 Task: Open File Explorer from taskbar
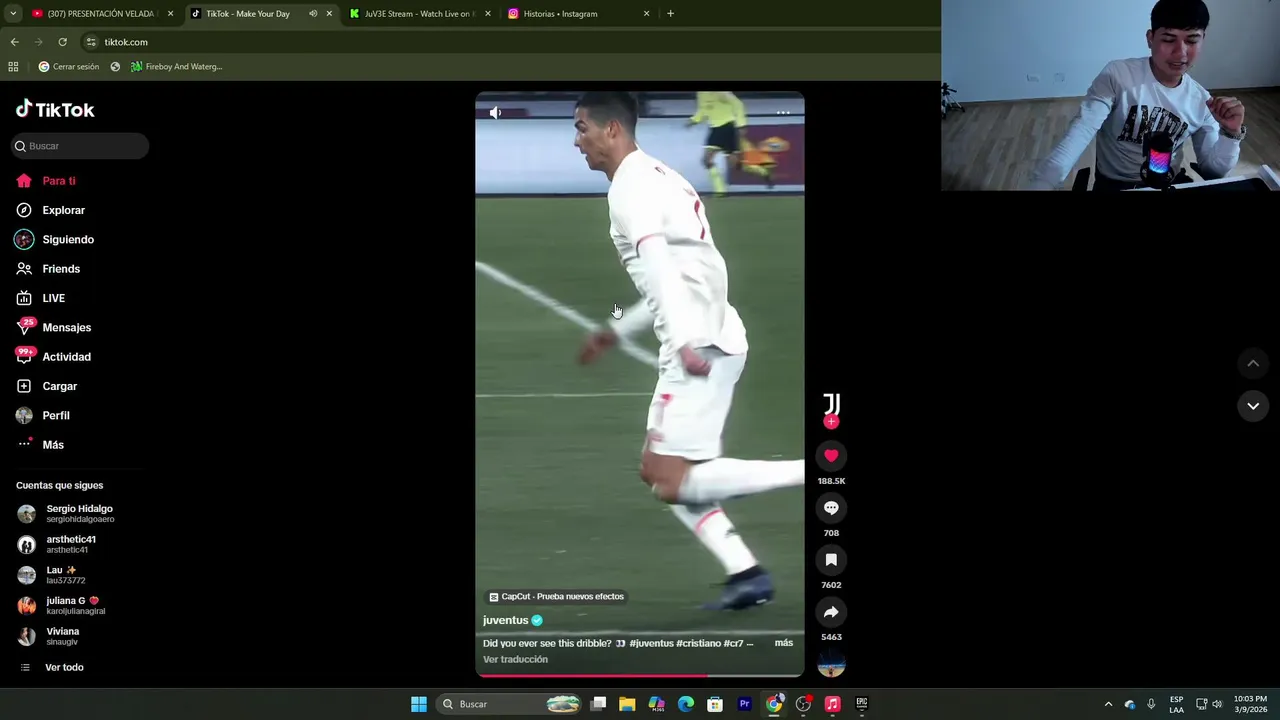click(x=627, y=704)
